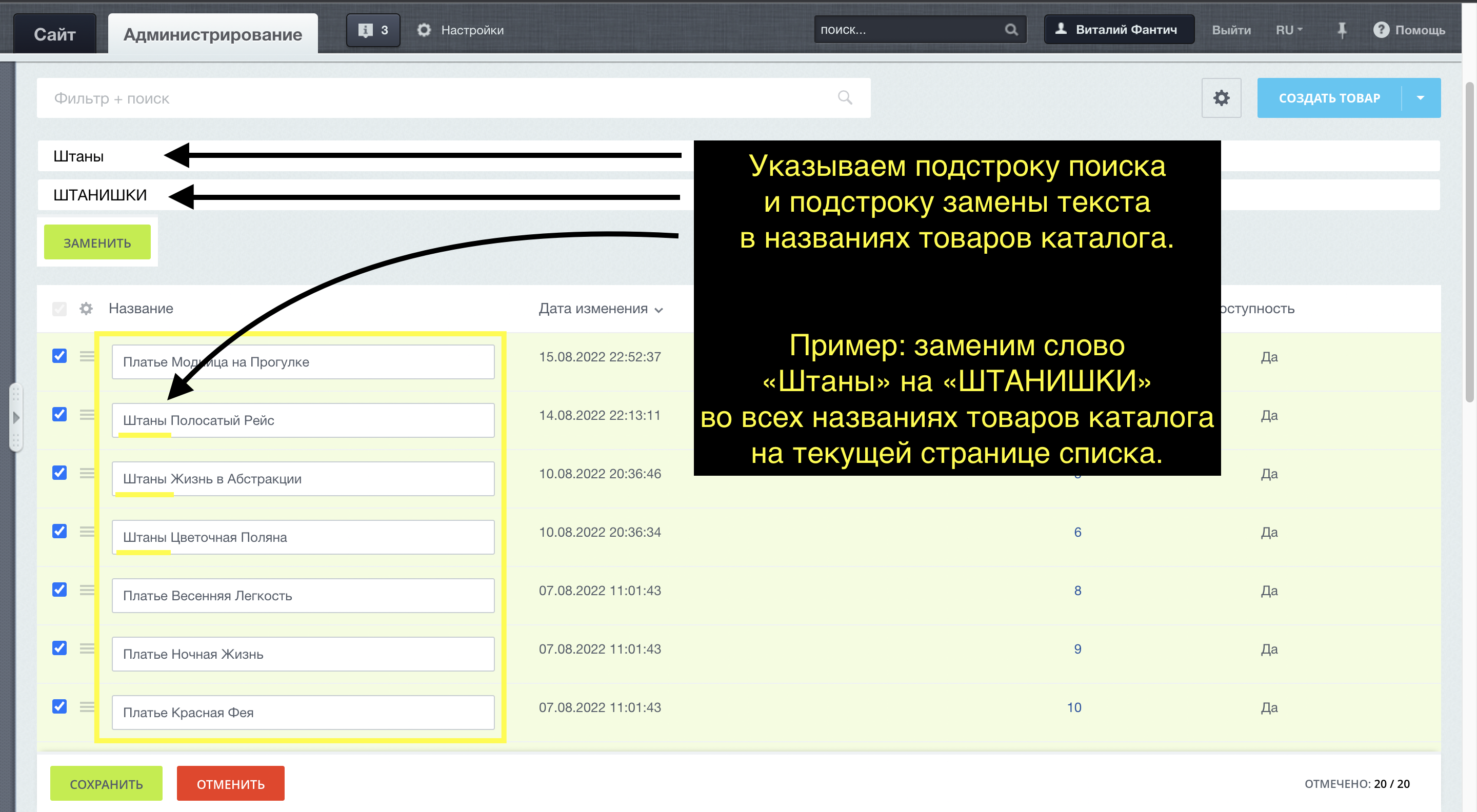Viewport: 1477px width, 812px height.
Task: Click drag handle of Штаны Полосатый Рейс row
Action: tap(87, 415)
